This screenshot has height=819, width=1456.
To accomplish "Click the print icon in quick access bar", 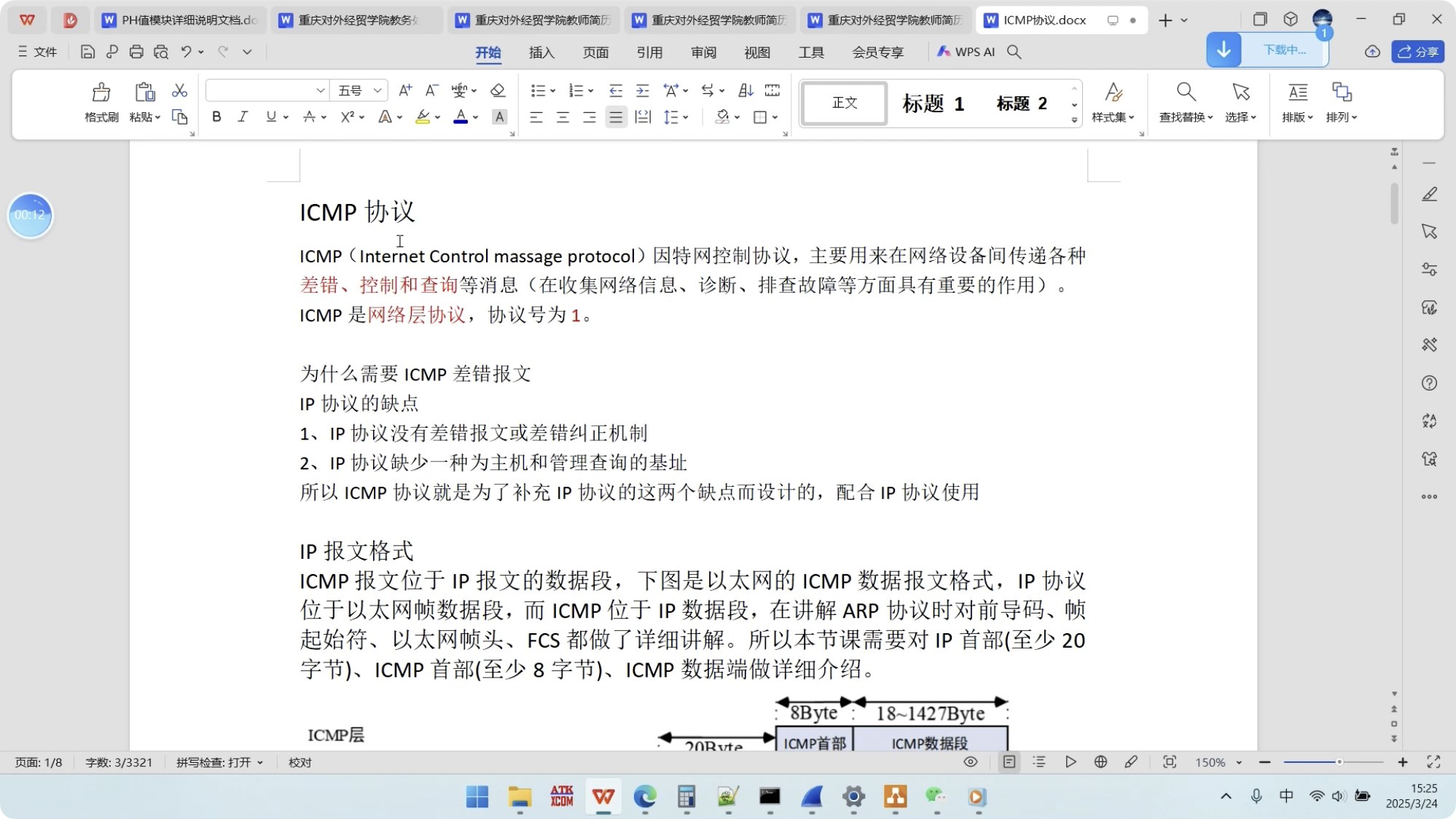I will click(136, 52).
